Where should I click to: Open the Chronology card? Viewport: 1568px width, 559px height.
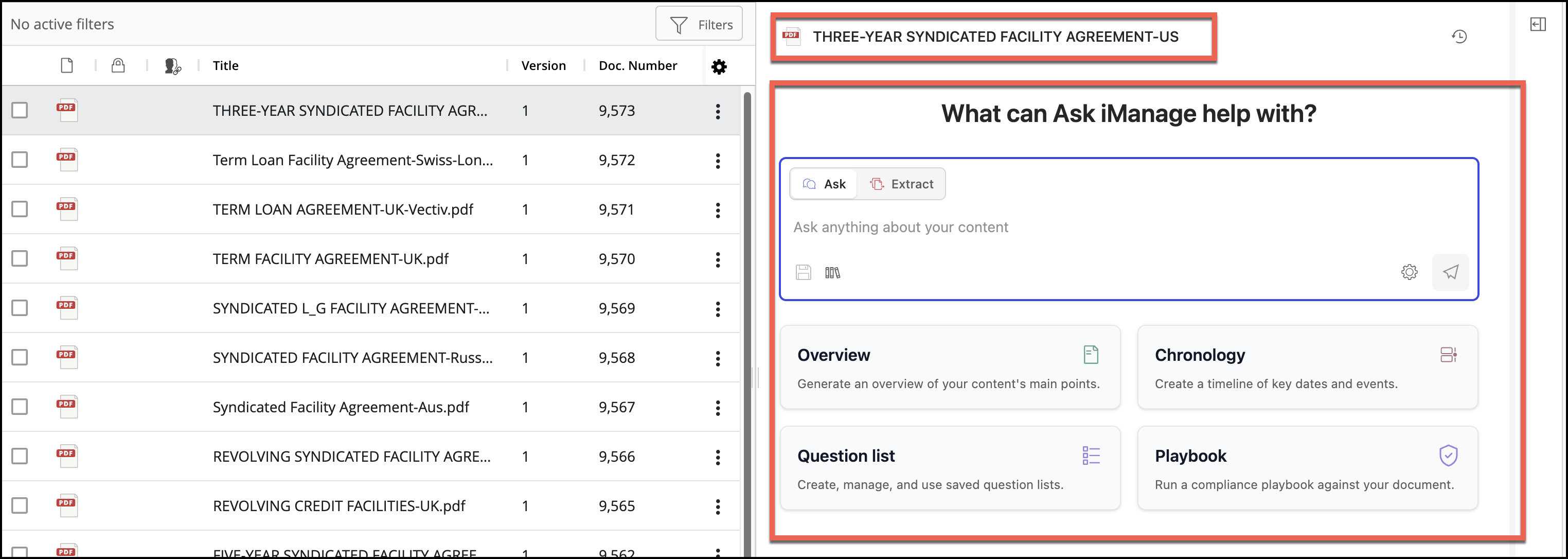[x=1308, y=367]
